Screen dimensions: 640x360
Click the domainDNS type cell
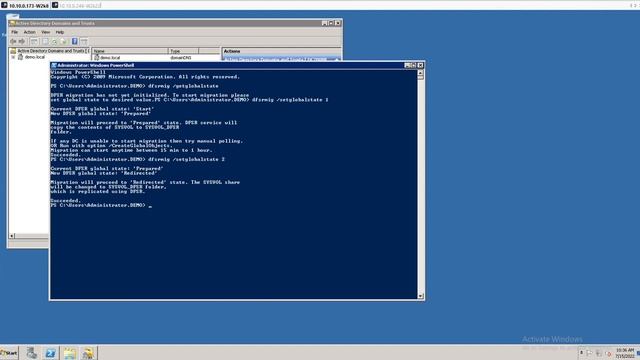[x=180, y=58]
